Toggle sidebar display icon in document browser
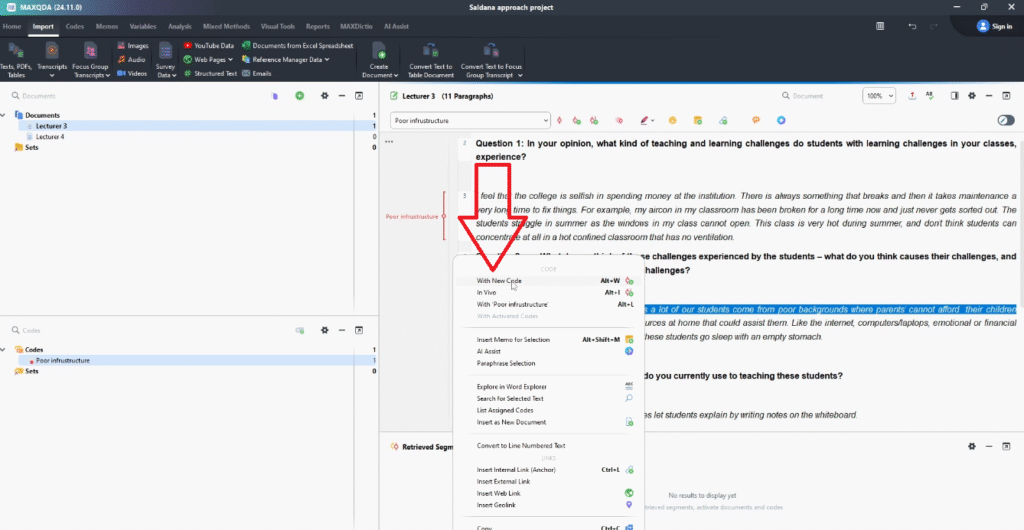This screenshot has height=530, width=1024. click(x=954, y=96)
